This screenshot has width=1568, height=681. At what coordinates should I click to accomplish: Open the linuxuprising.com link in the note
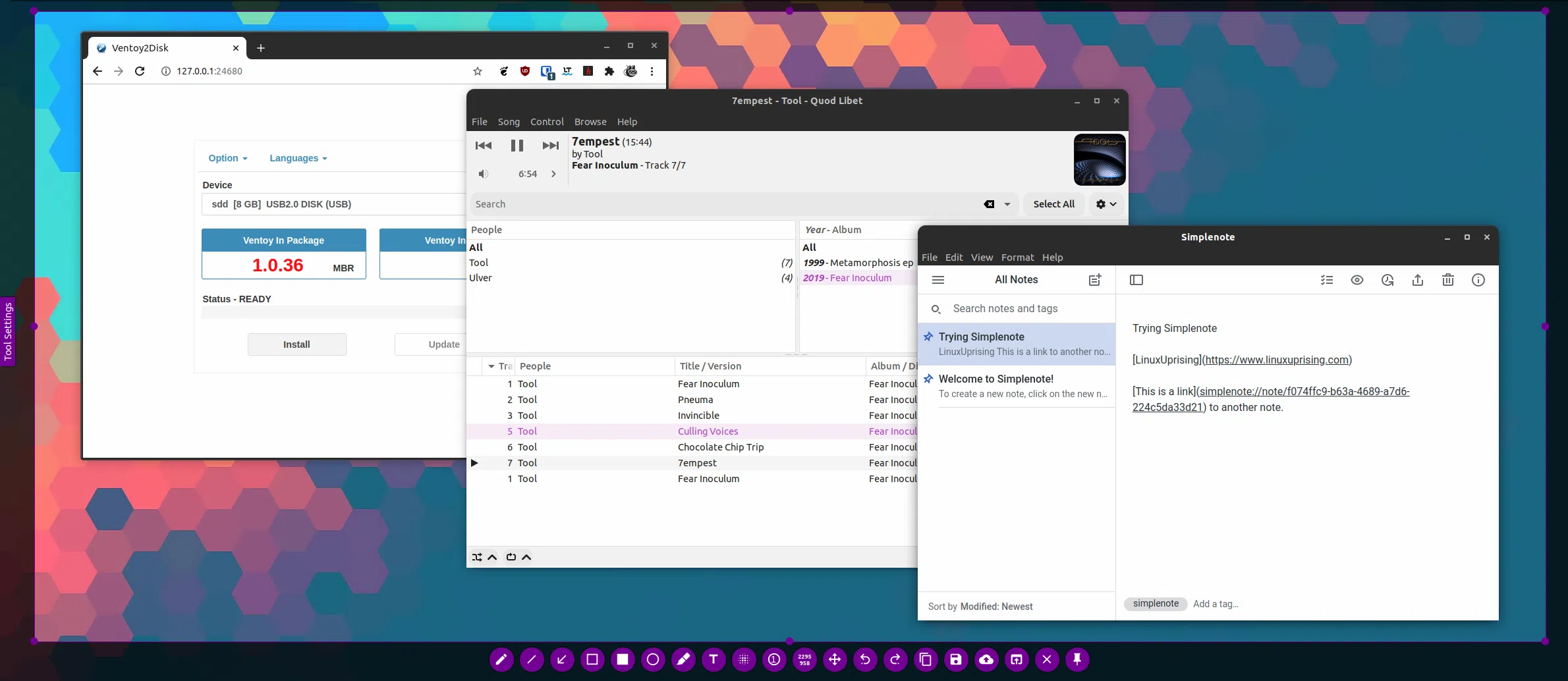1277,360
